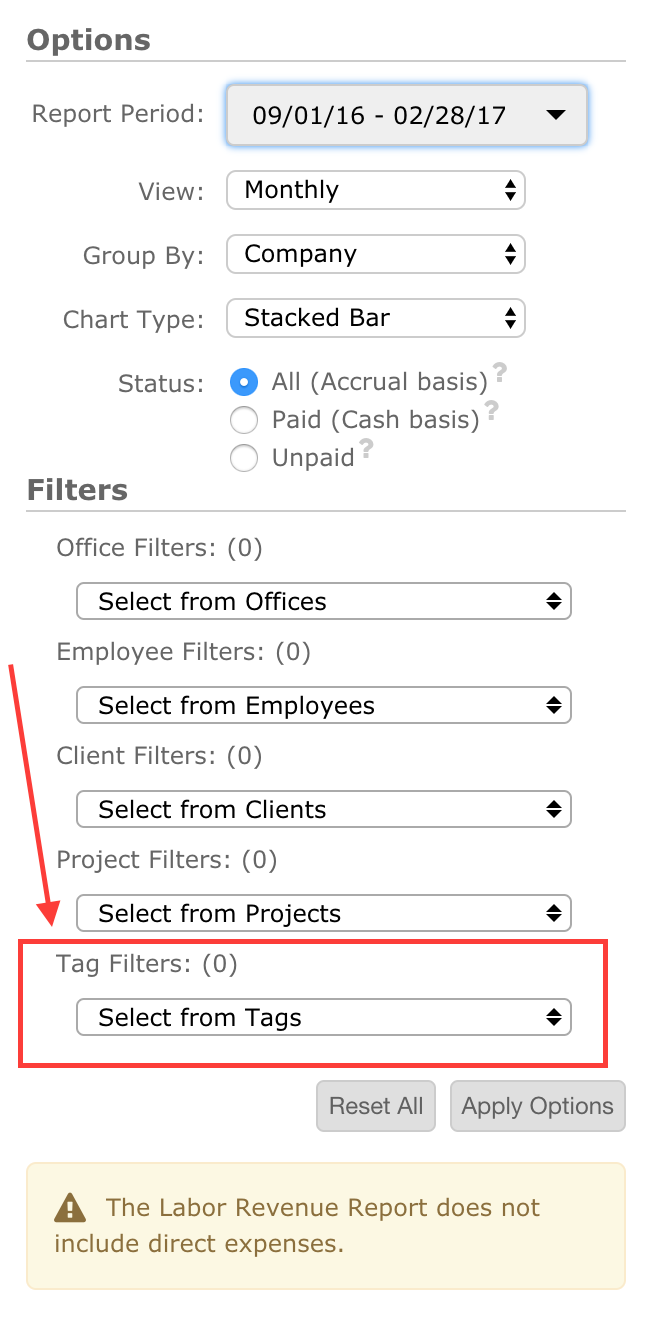Screen dimensions: 650x1328
Task: Click the Apply Options button
Action: click(x=538, y=1106)
